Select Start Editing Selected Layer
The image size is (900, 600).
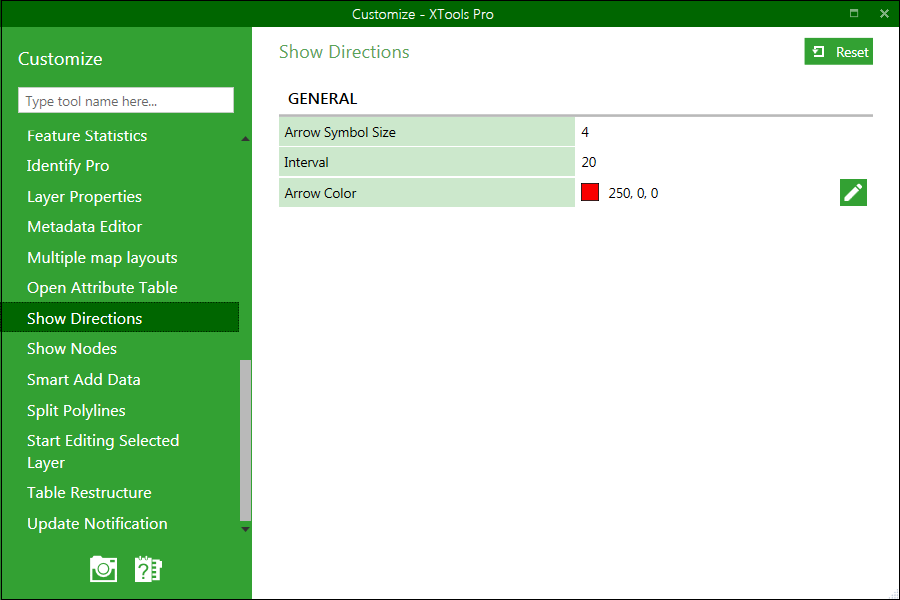103,451
